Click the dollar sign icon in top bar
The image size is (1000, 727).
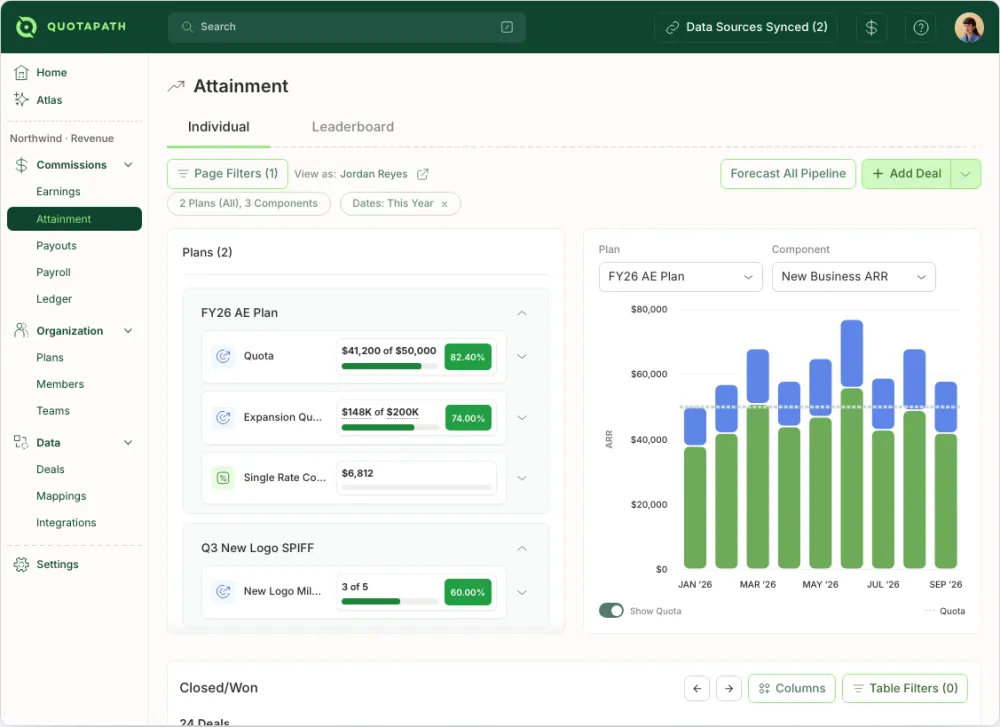pos(871,27)
